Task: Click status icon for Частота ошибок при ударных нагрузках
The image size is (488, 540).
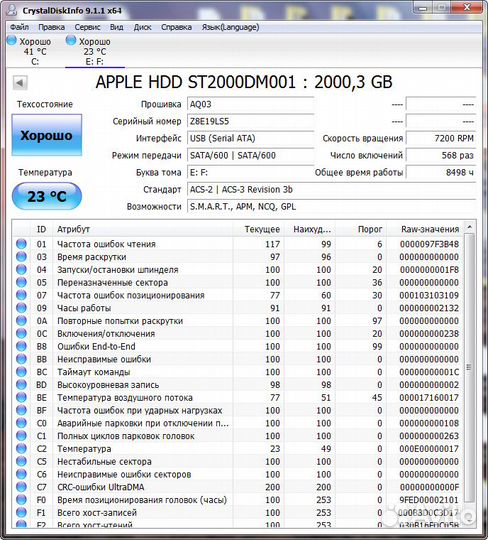Action: (21, 410)
